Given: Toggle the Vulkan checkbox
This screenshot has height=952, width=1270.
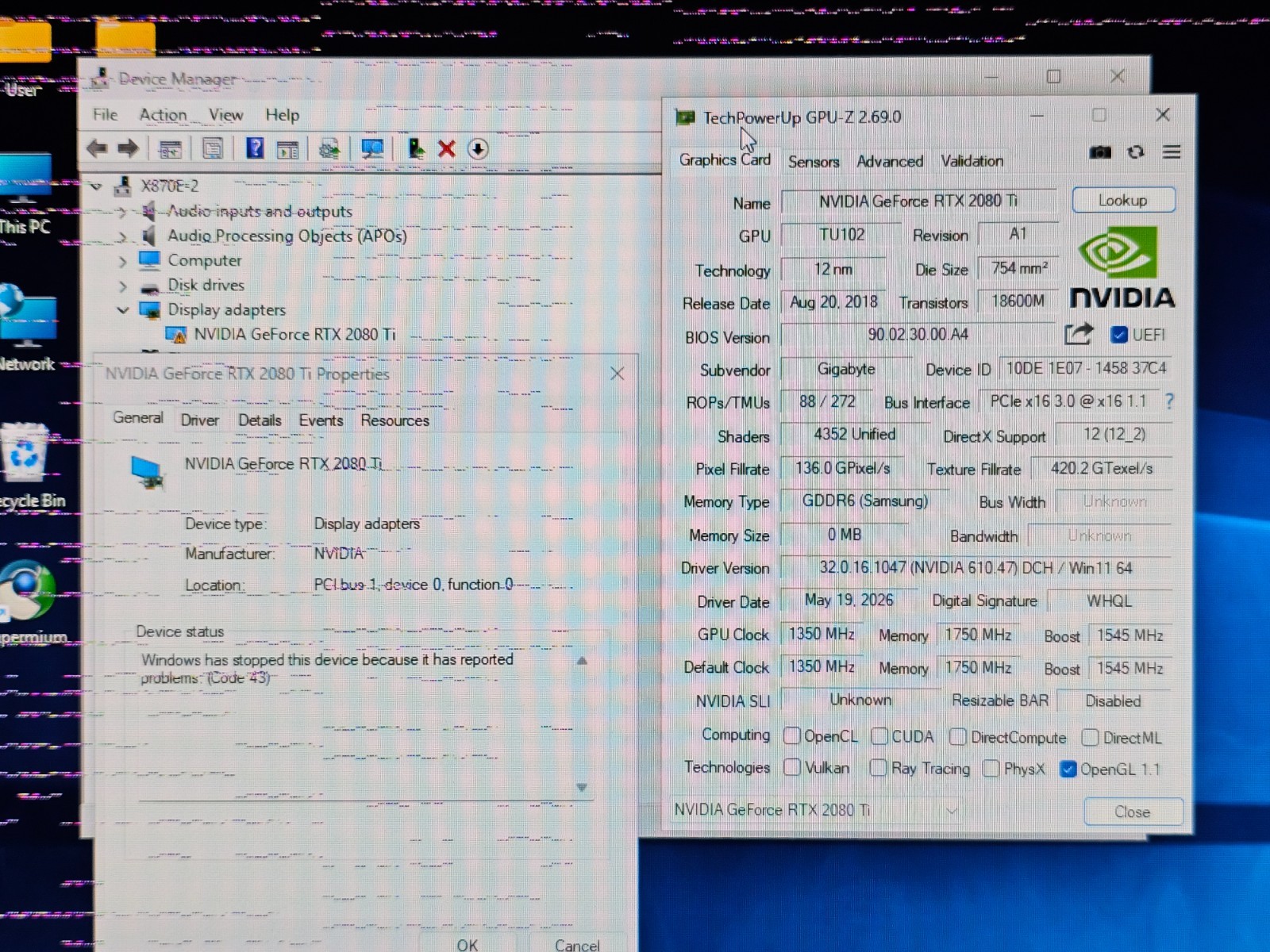Looking at the screenshot, I should 791,768.
